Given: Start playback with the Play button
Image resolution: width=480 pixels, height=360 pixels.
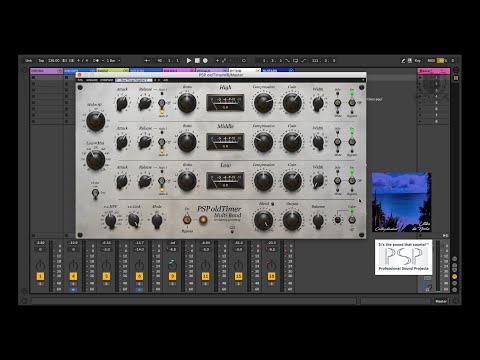Looking at the screenshot, I should 189,60.
